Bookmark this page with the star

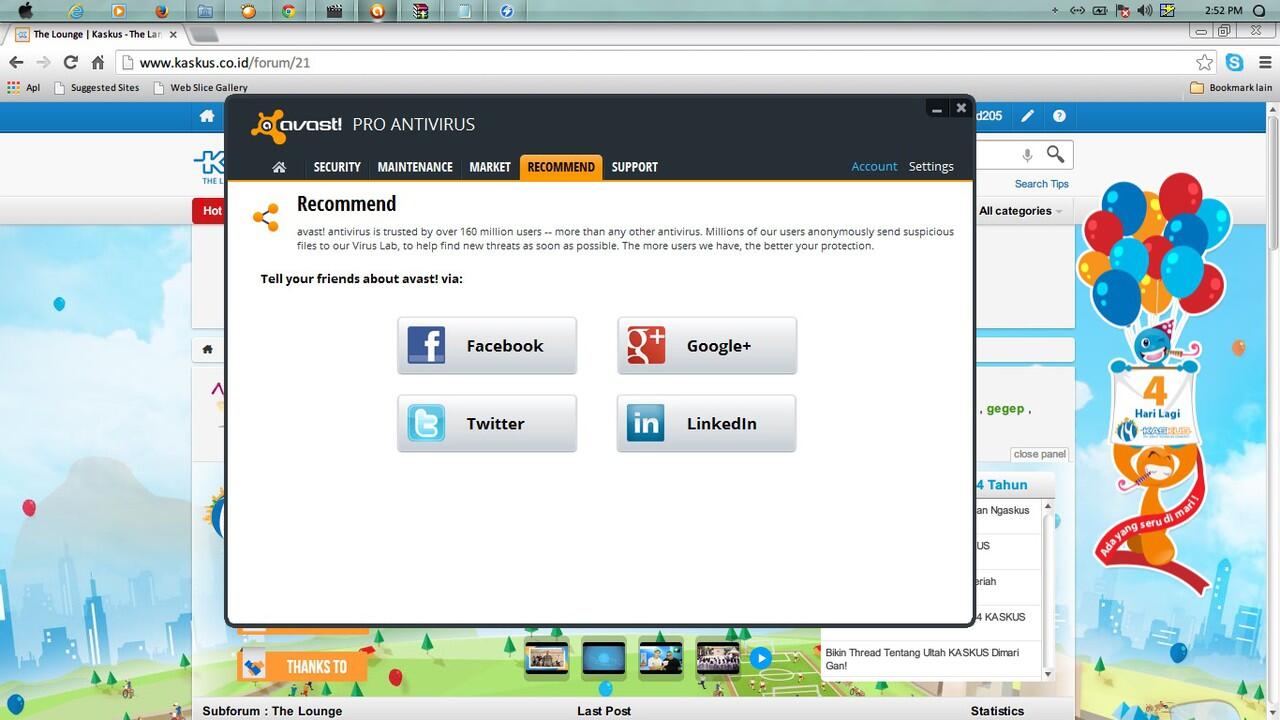point(1205,62)
